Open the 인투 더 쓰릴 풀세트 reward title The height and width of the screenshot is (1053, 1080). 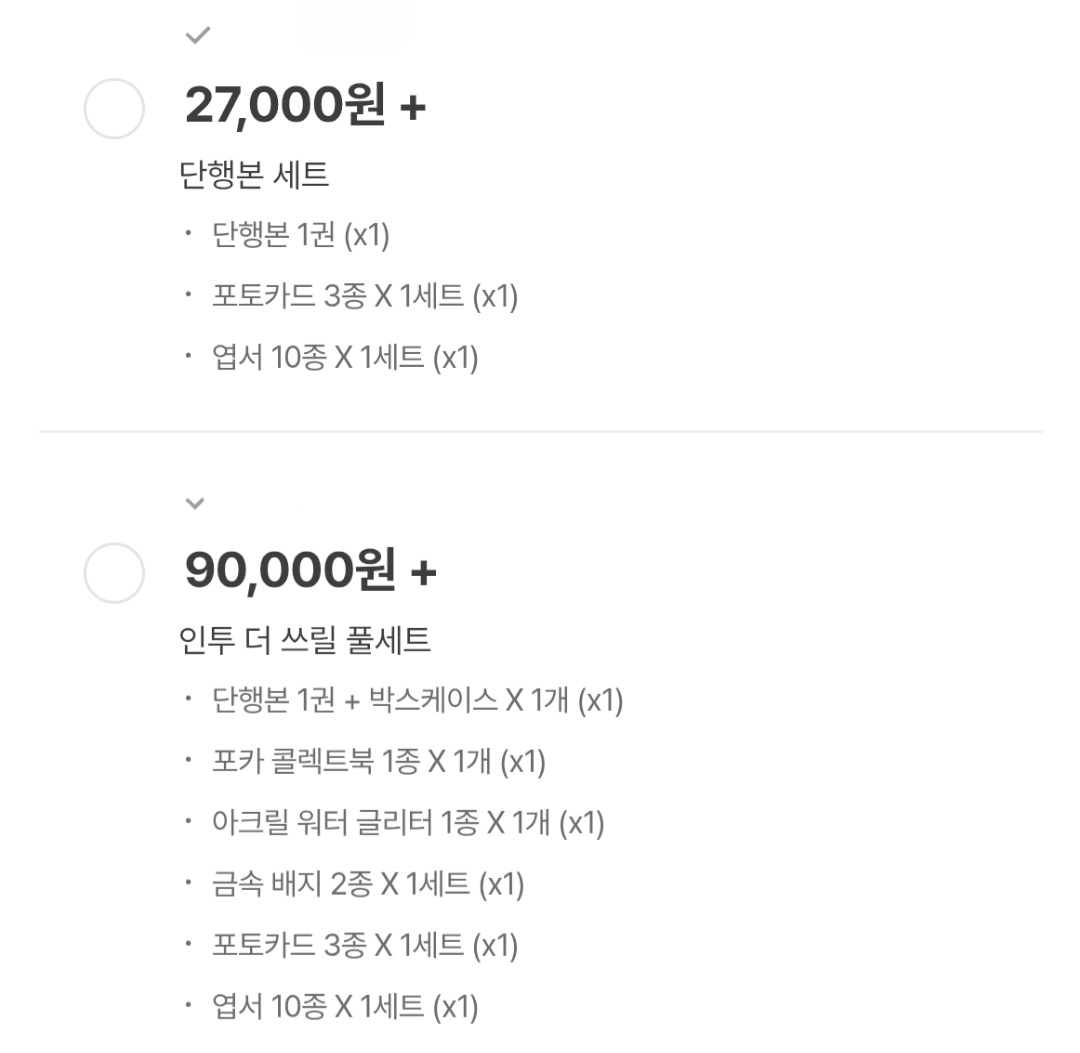coord(304,640)
